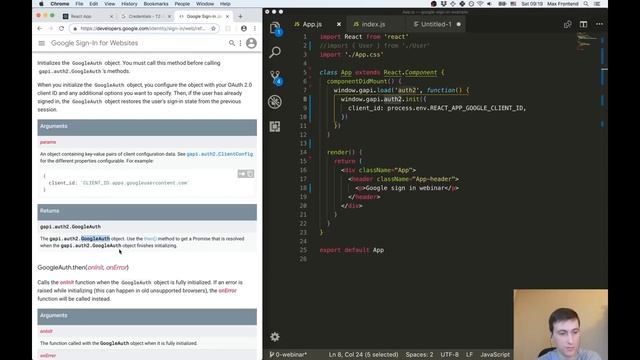640x360 pixels.
Task: Click line number 13 in the gutter
Action: [x=303, y=143]
